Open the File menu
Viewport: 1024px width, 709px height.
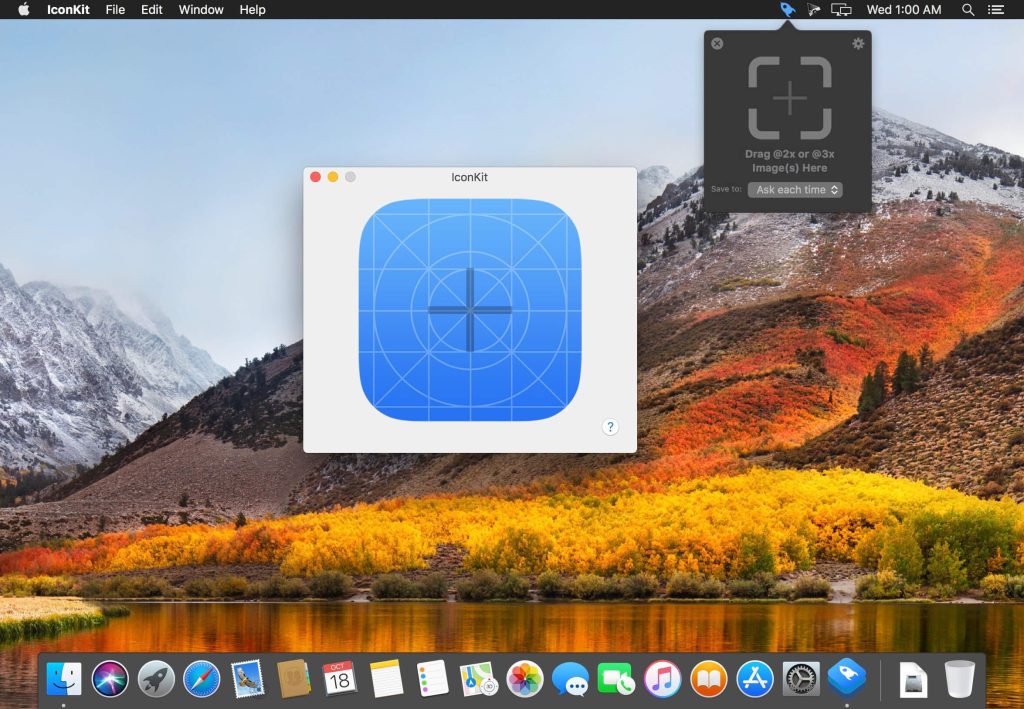tap(115, 10)
